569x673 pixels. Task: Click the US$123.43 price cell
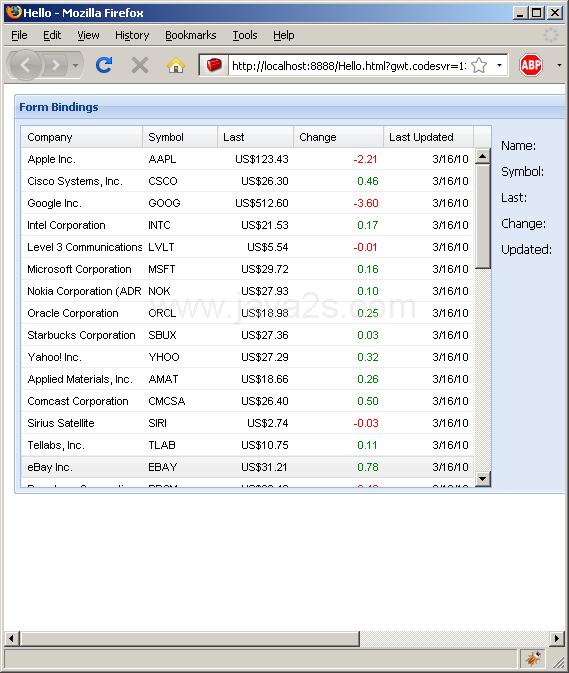tap(262, 159)
